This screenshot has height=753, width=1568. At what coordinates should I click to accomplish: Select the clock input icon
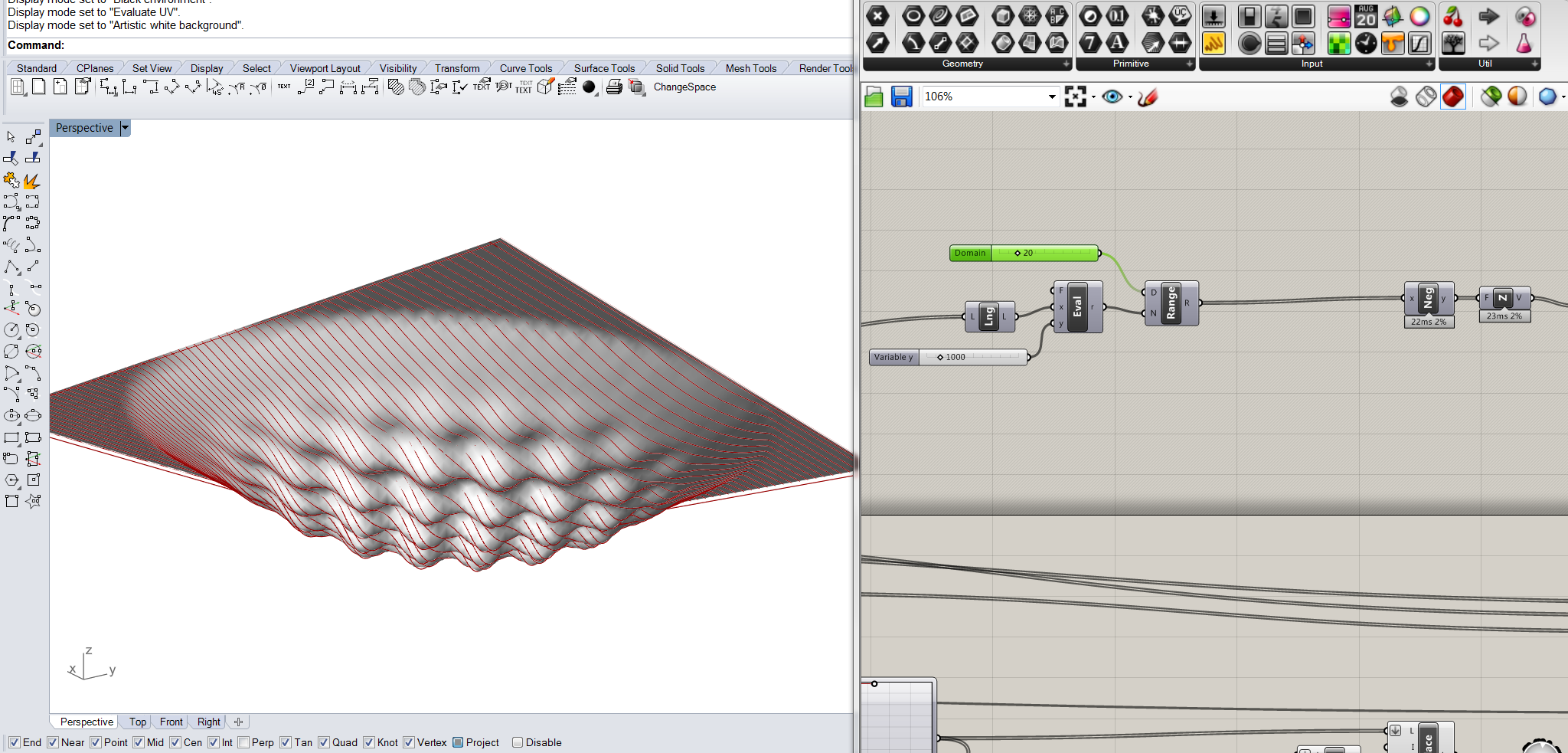point(1366,43)
